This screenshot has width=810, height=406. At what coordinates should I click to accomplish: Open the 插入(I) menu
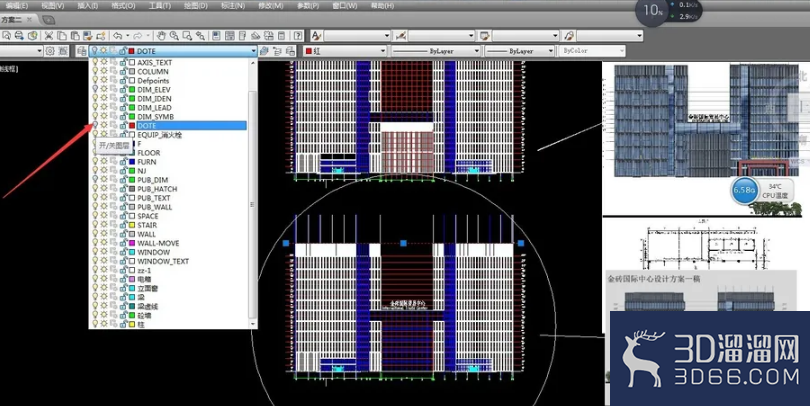point(87,6)
